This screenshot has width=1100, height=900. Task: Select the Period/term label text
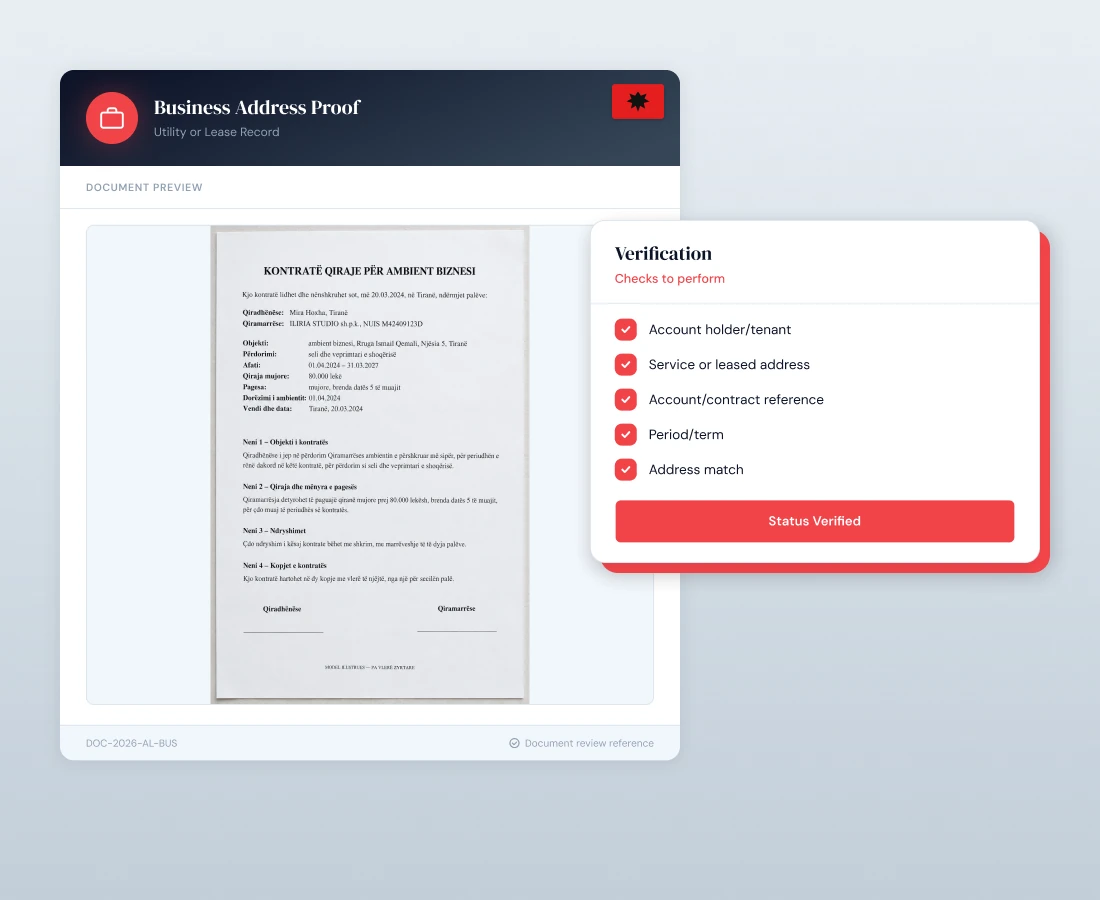[686, 435]
